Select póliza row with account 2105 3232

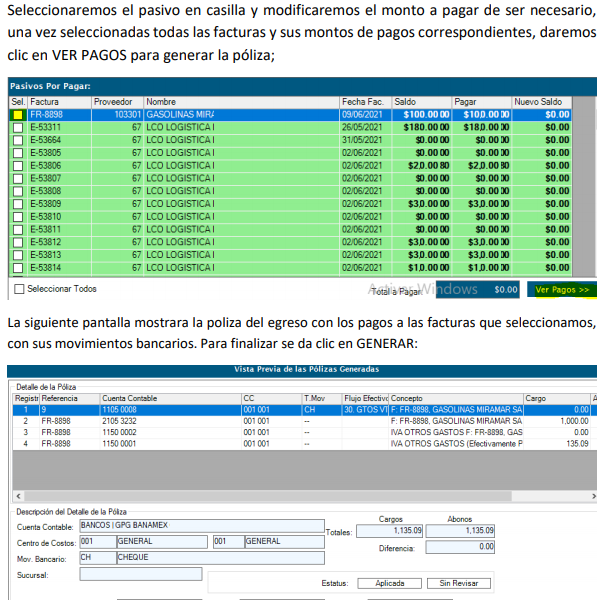[304, 421]
